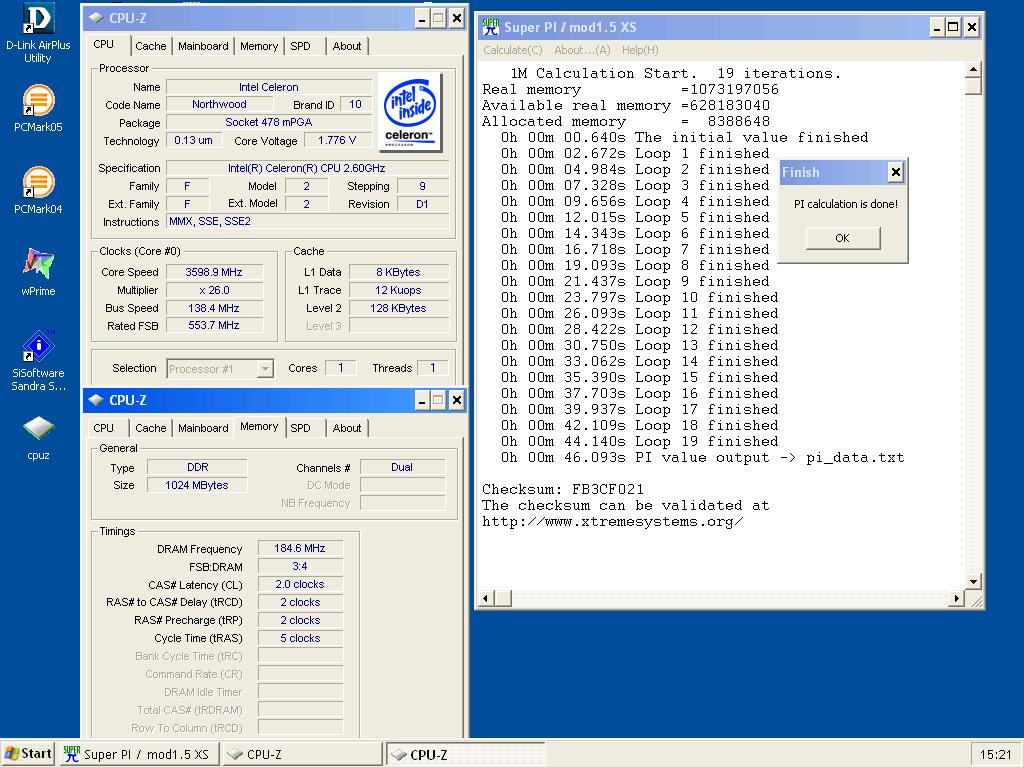Close the upper CPU-Z window
Viewport: 1024px width, 768px height.
[456, 18]
